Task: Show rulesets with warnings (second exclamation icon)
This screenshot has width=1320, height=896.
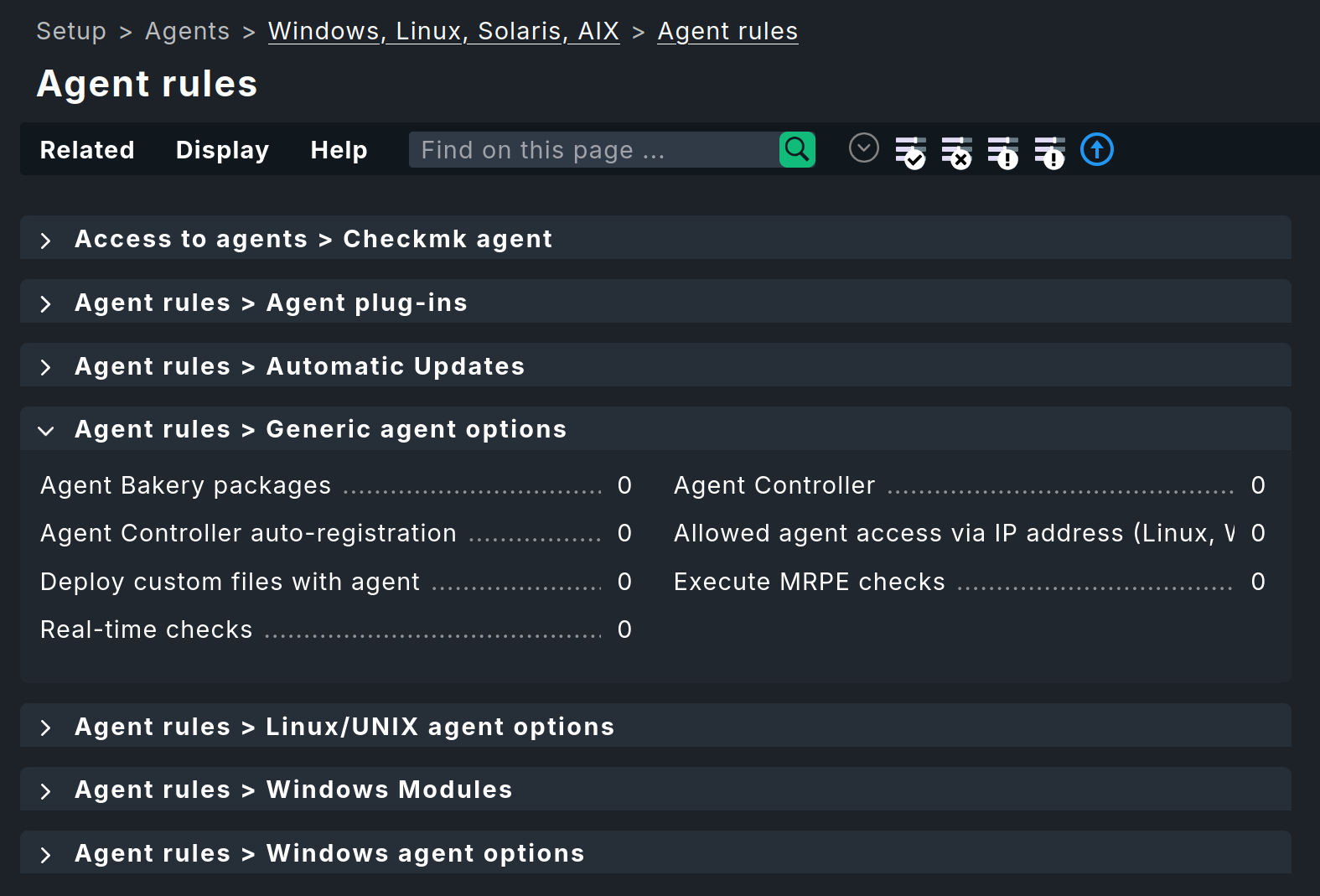Action: click(1051, 150)
